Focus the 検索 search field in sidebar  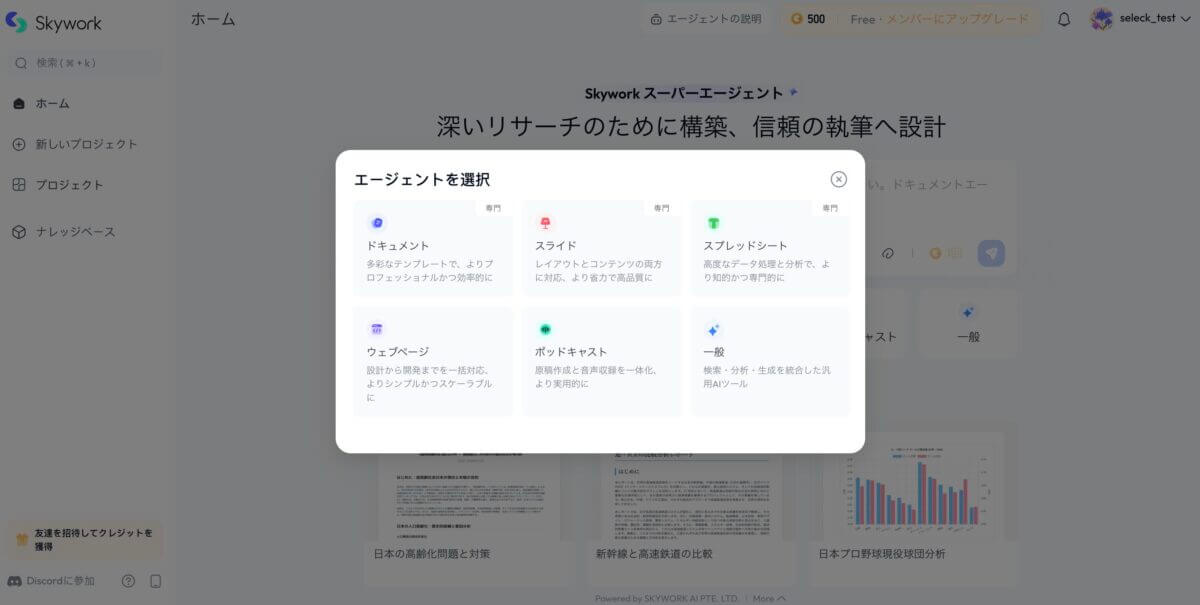point(85,63)
